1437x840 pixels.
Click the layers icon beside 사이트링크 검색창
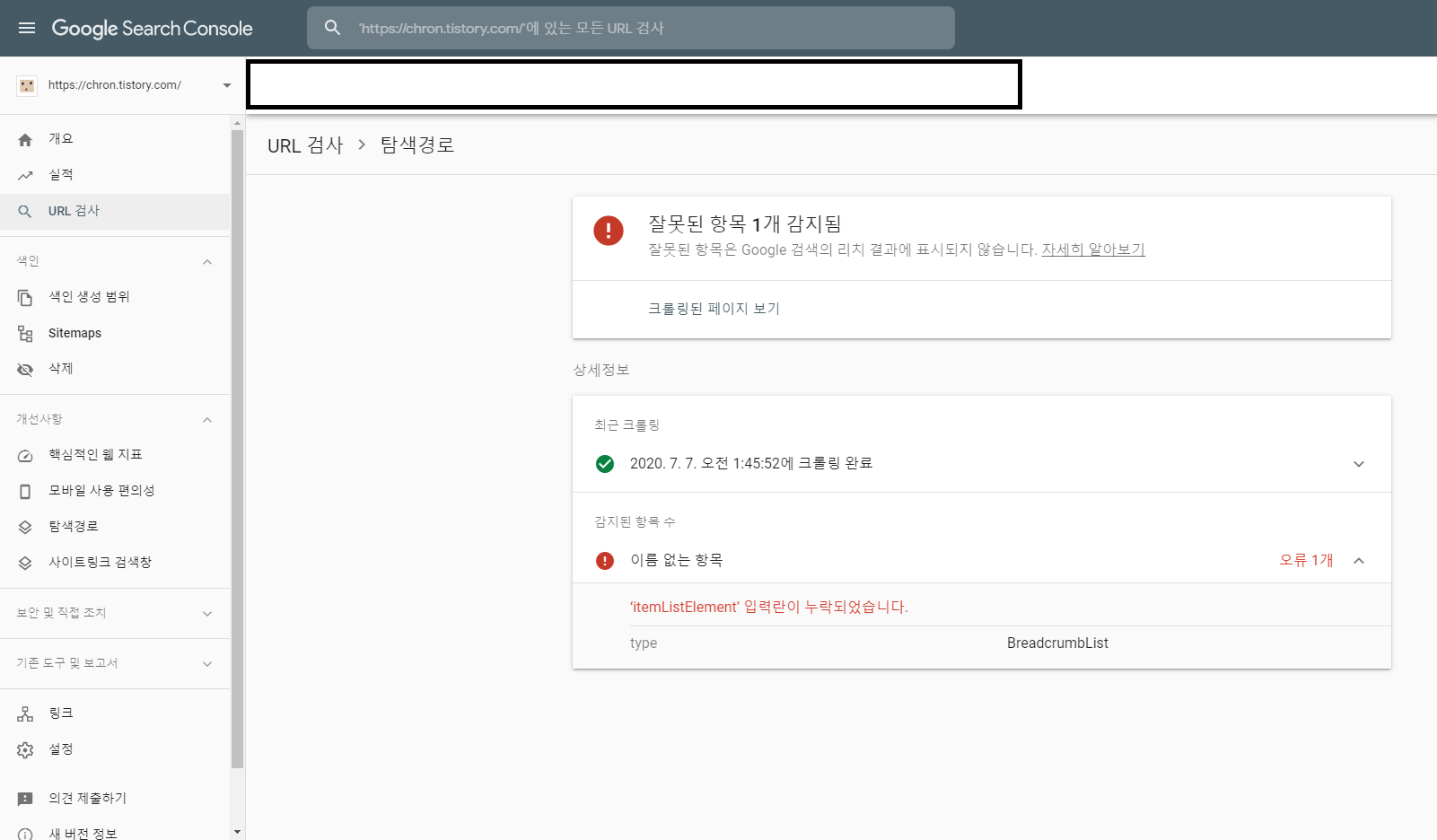[25, 563]
